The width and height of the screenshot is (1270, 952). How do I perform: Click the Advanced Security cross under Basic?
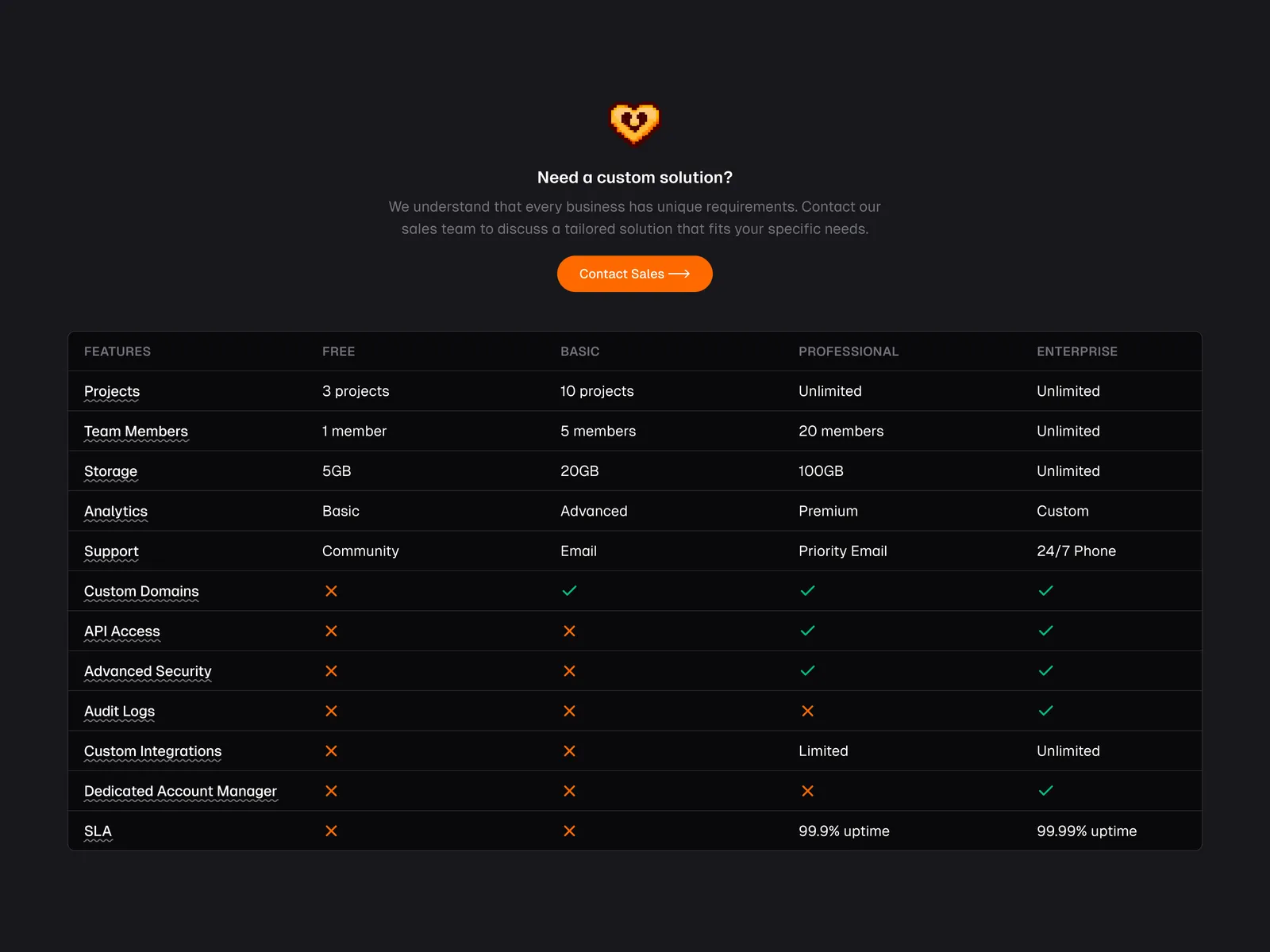(569, 671)
